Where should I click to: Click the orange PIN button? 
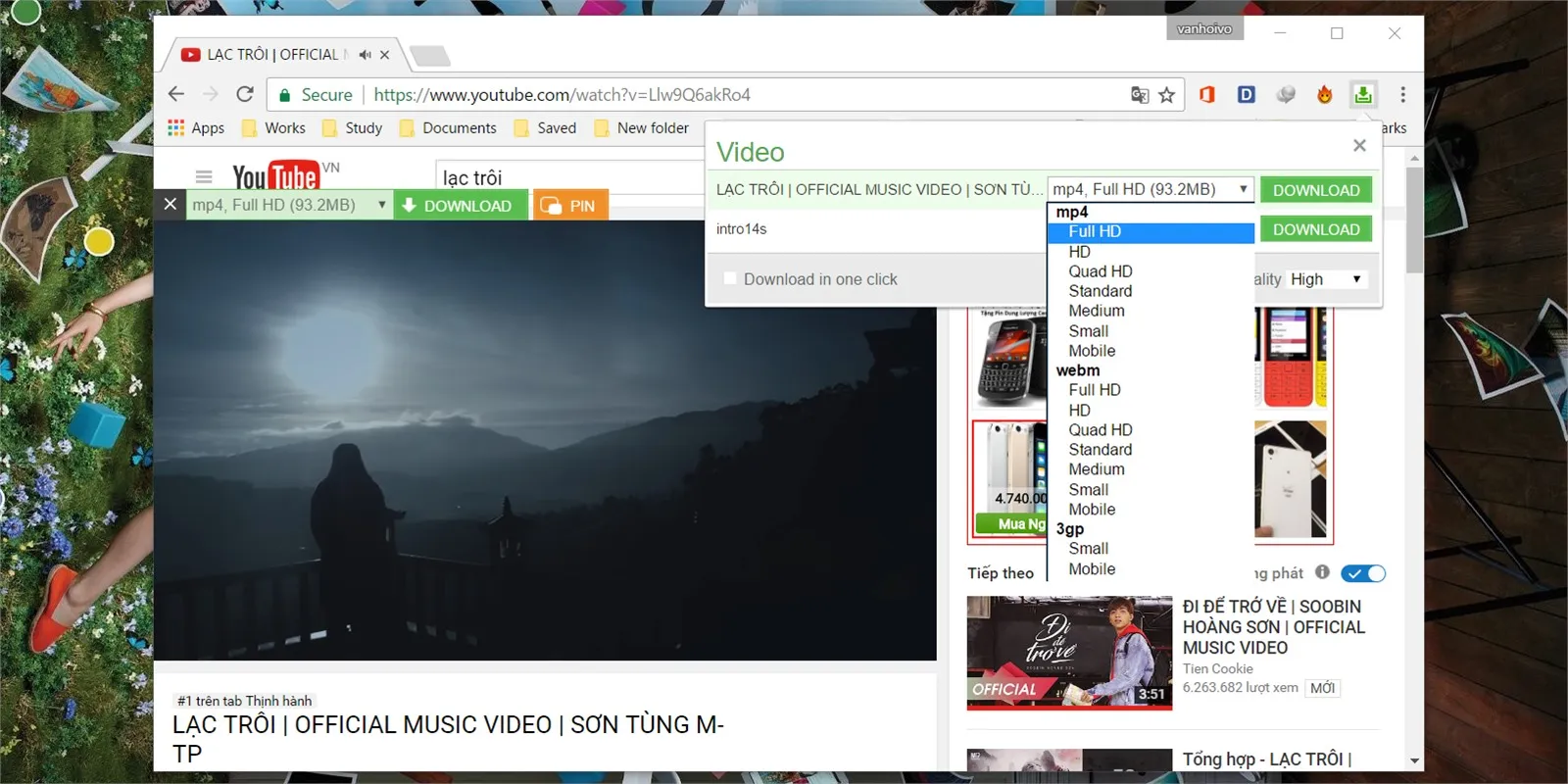tap(570, 205)
